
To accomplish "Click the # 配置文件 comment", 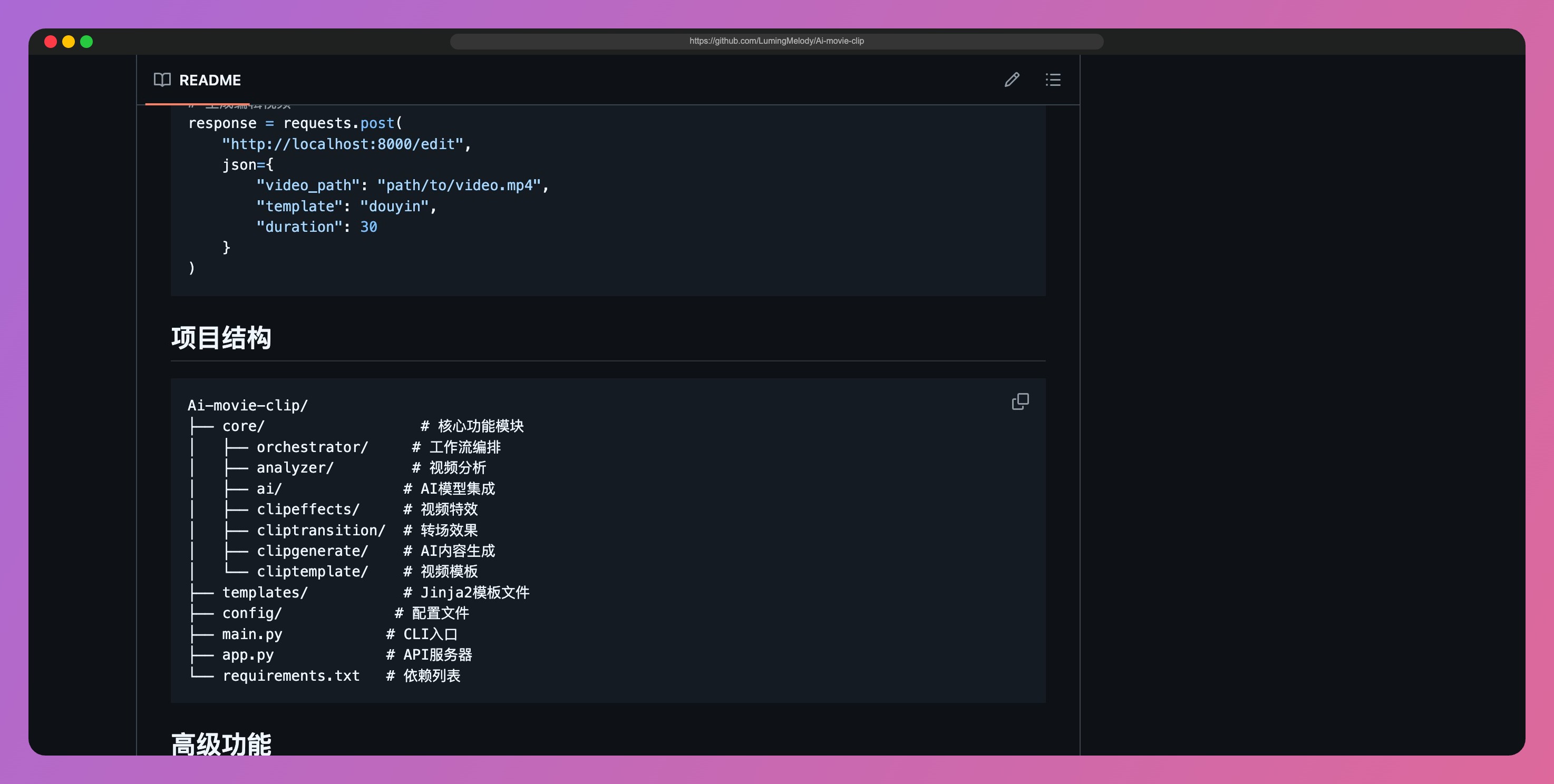I will click(431, 613).
